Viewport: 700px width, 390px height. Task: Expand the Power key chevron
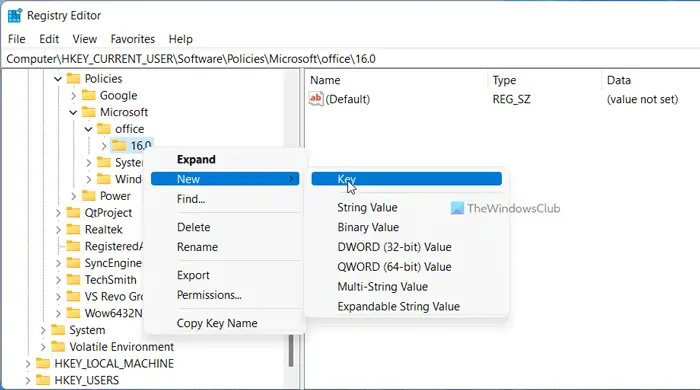(x=73, y=196)
